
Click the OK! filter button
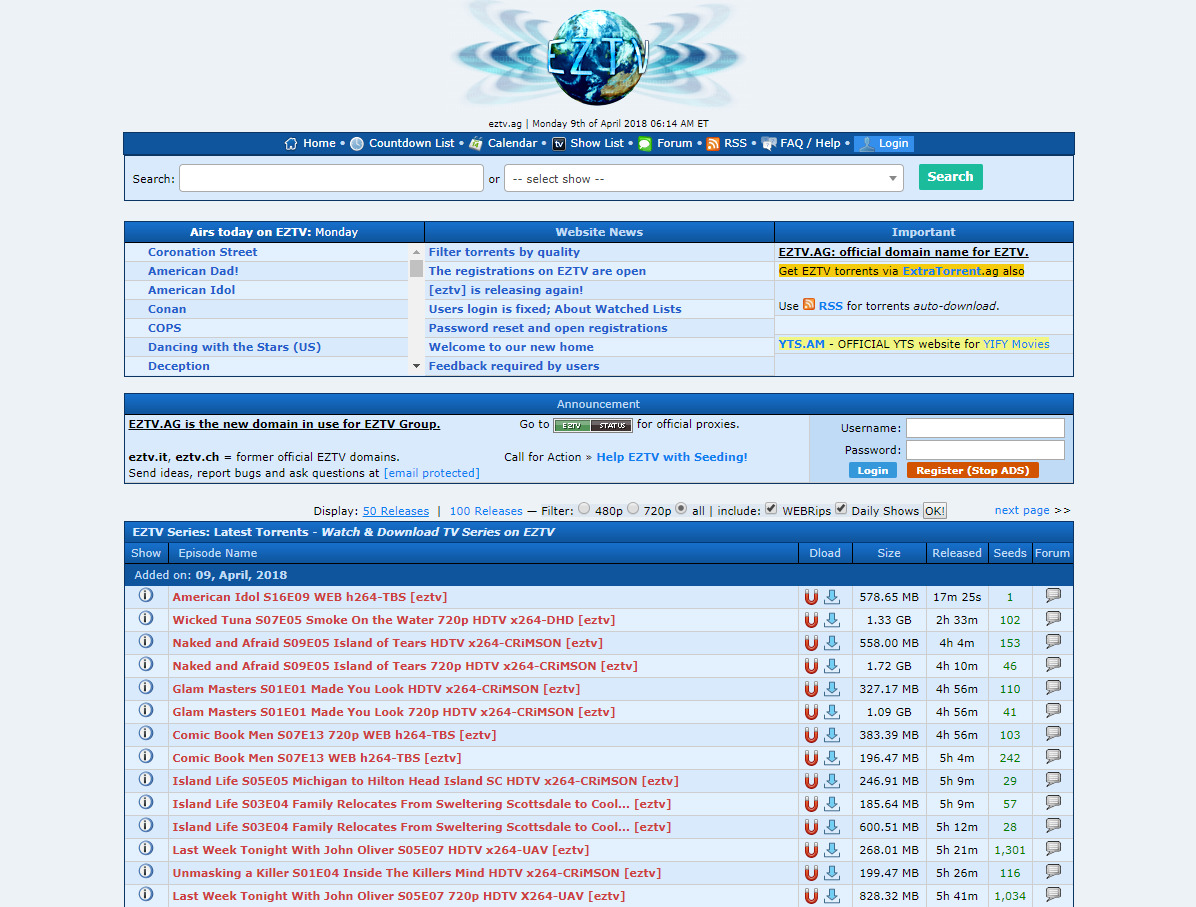point(934,511)
